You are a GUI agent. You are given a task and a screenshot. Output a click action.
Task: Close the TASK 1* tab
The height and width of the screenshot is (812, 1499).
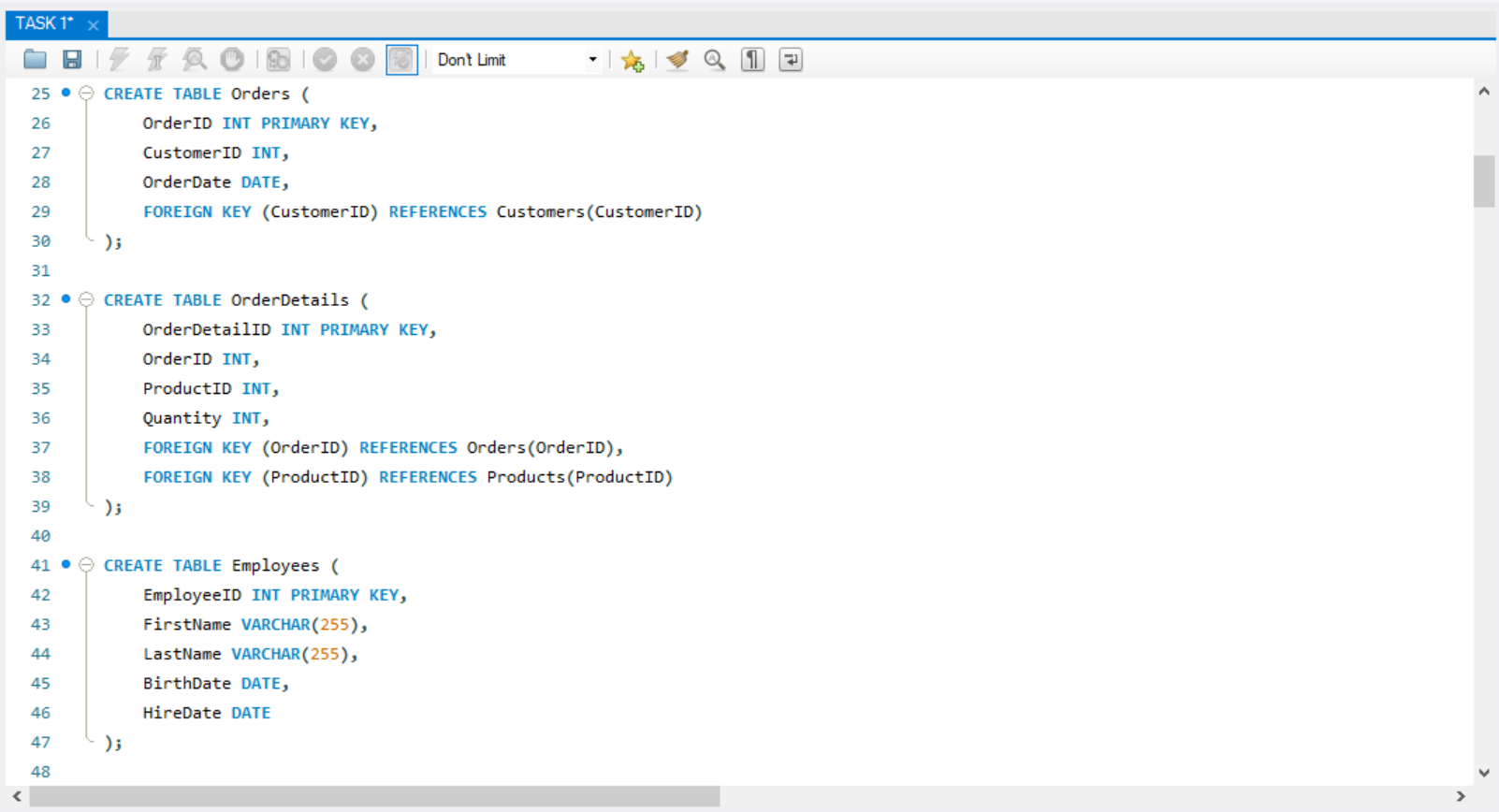coord(93,25)
